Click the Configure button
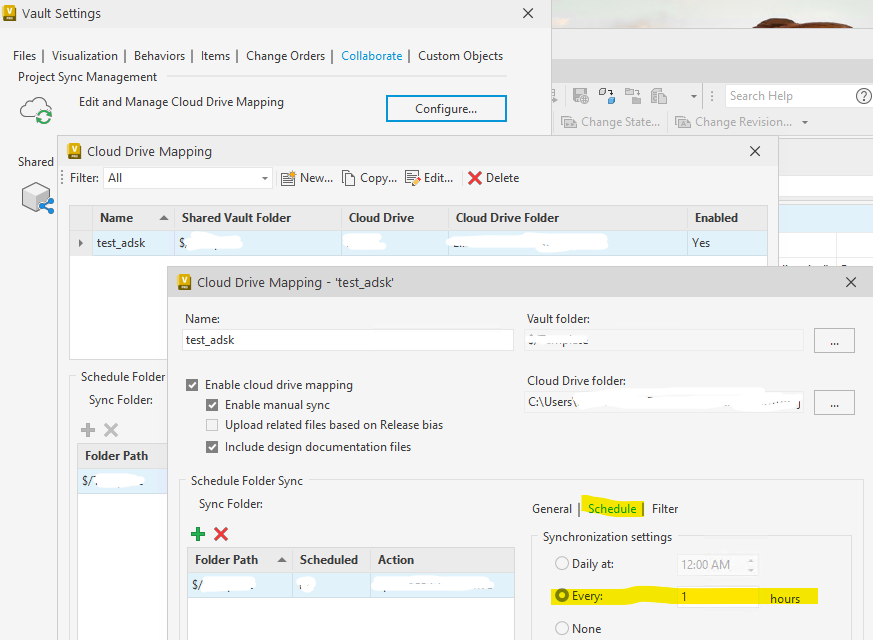Screen dimensions: 873x640 click(x=446, y=108)
